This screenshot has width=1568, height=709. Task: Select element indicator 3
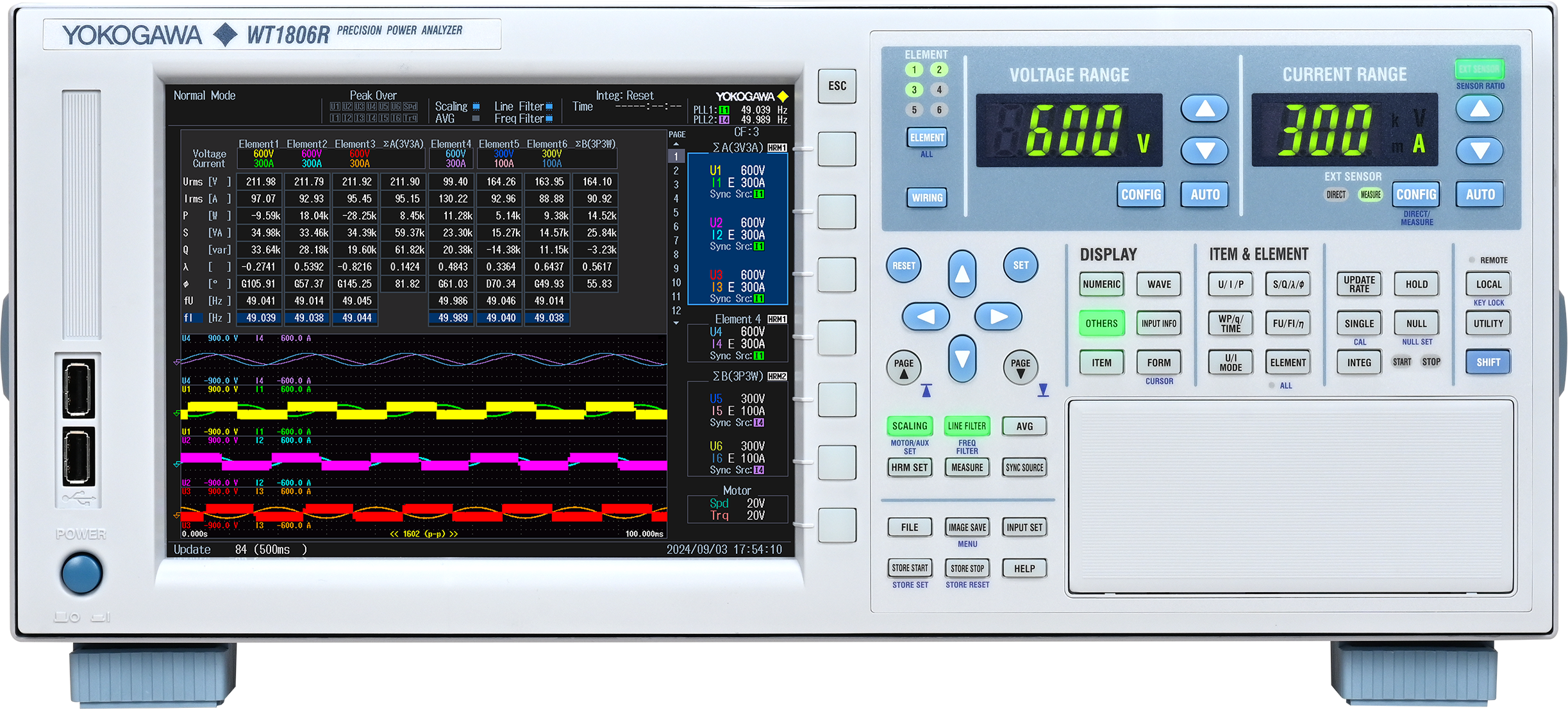pos(914,90)
